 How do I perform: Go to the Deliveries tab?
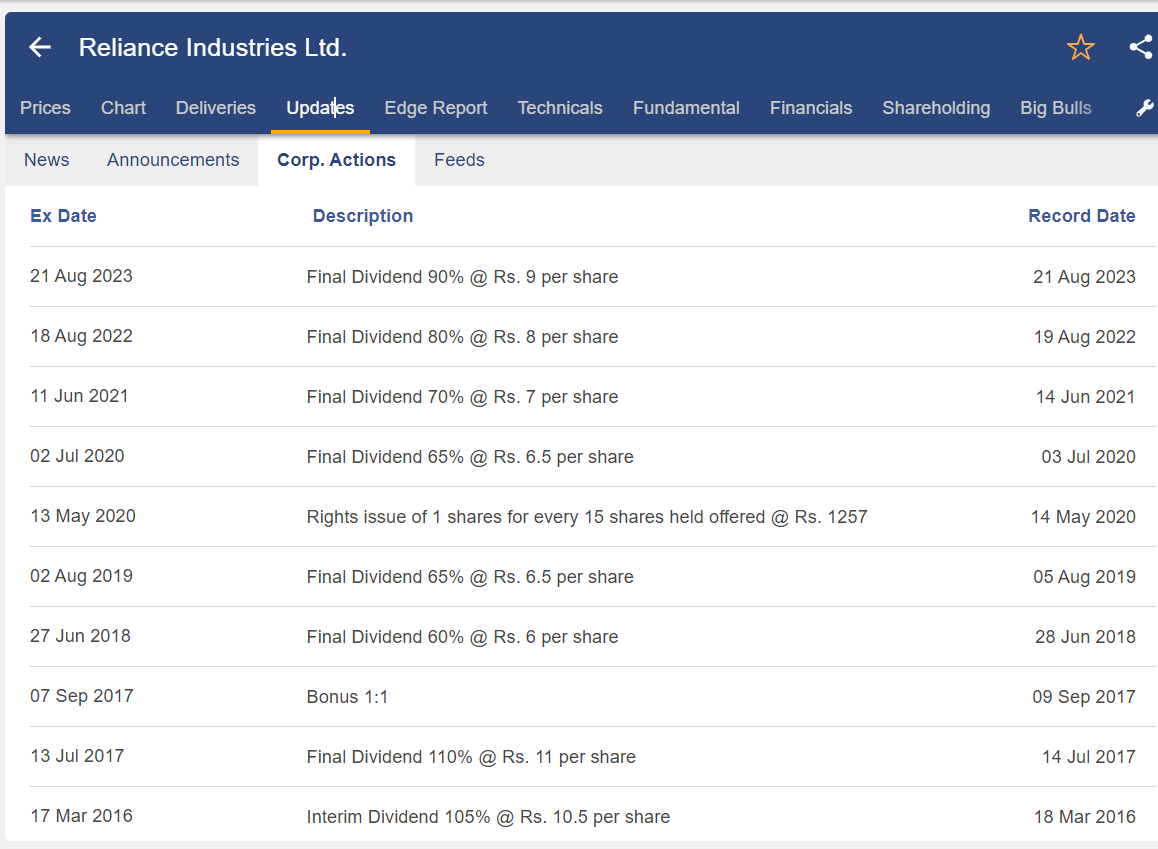(216, 108)
